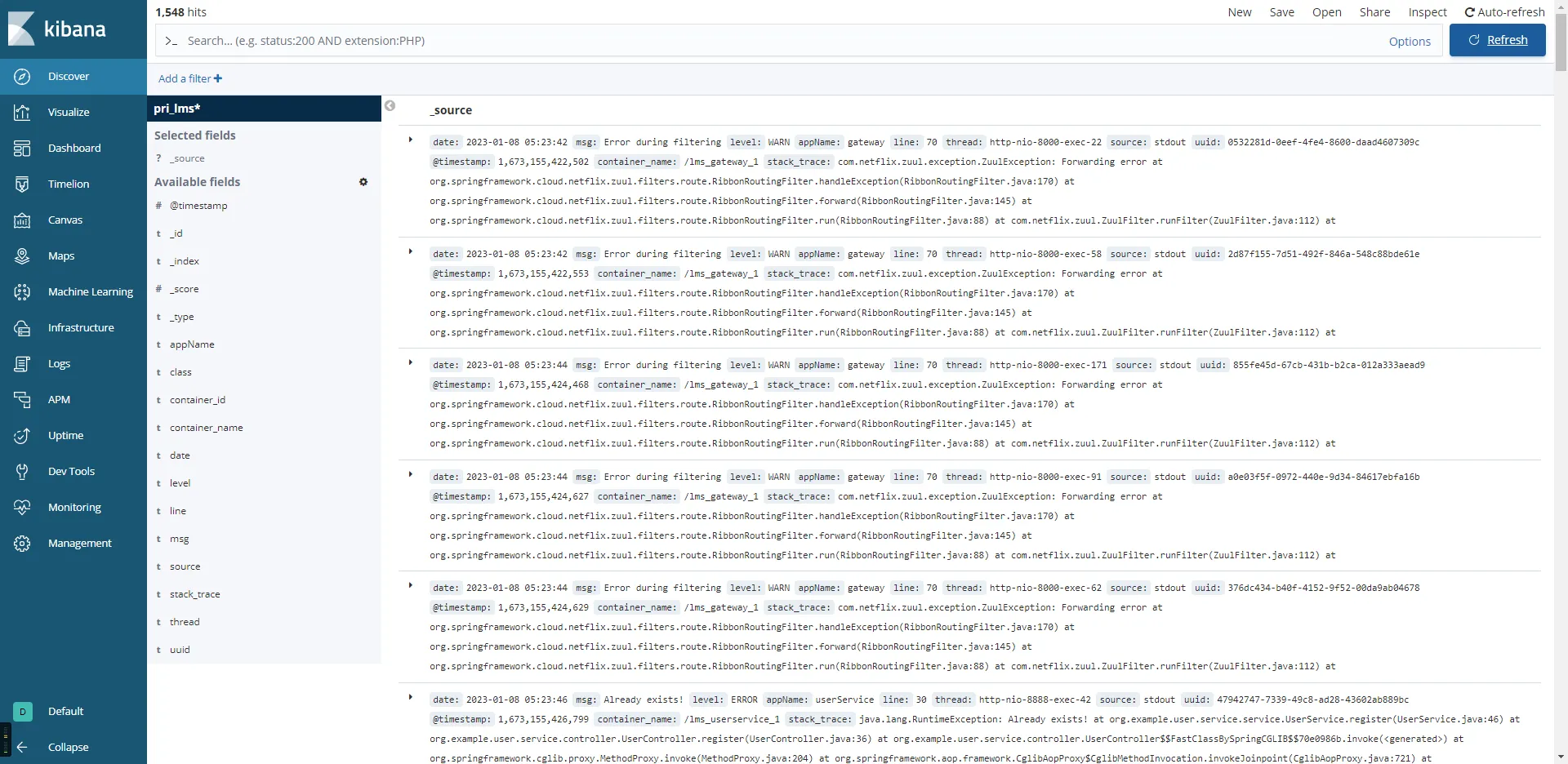Collapse the fields sidebar with arrow button

(390, 105)
